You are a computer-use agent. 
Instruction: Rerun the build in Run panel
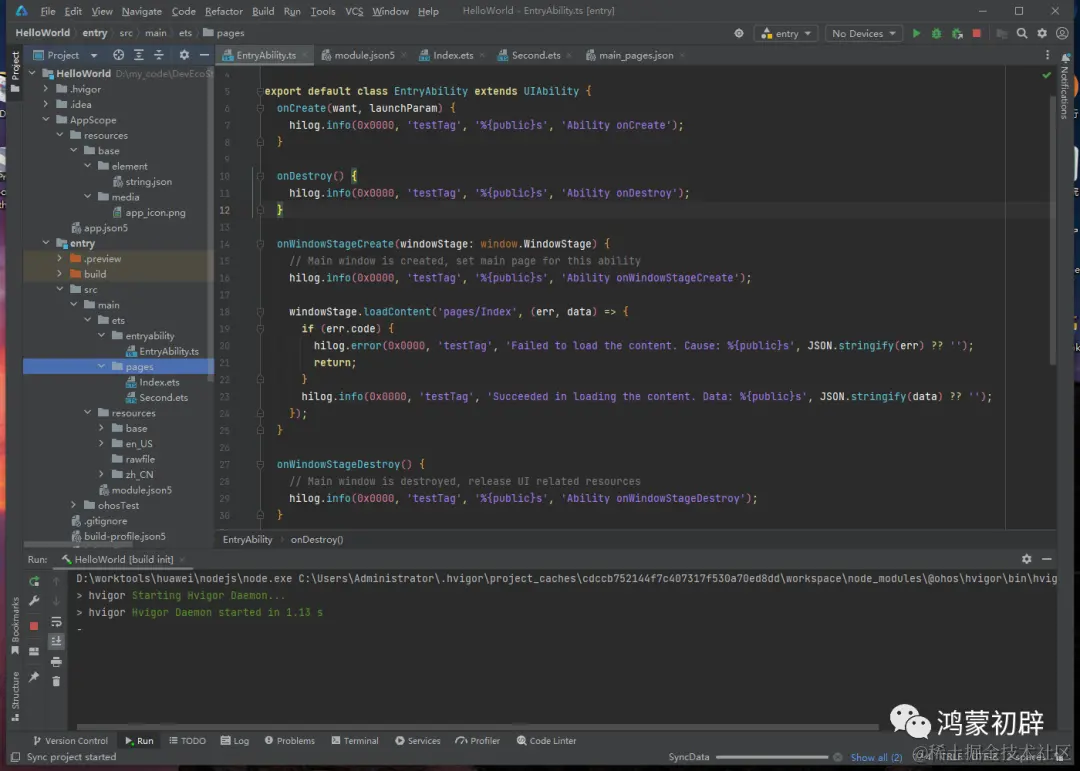click(34, 582)
